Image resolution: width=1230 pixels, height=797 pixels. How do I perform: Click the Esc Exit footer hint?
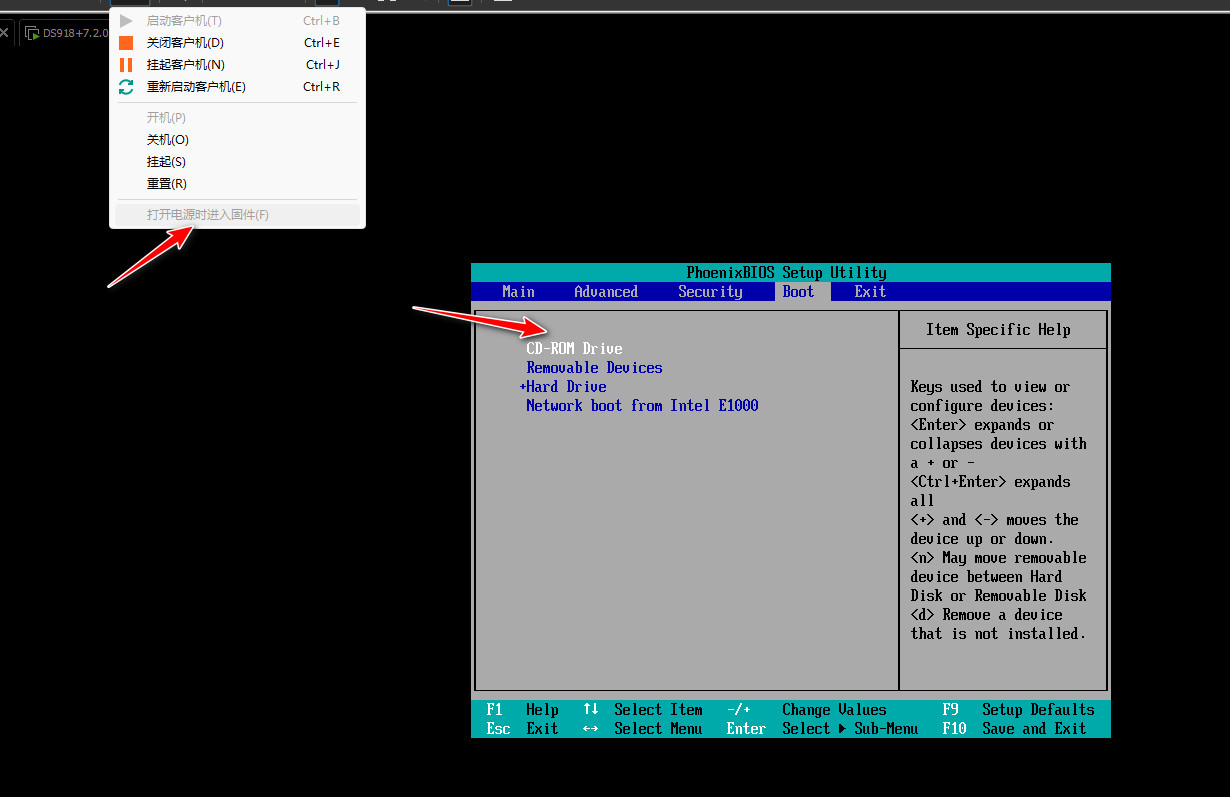(522, 729)
